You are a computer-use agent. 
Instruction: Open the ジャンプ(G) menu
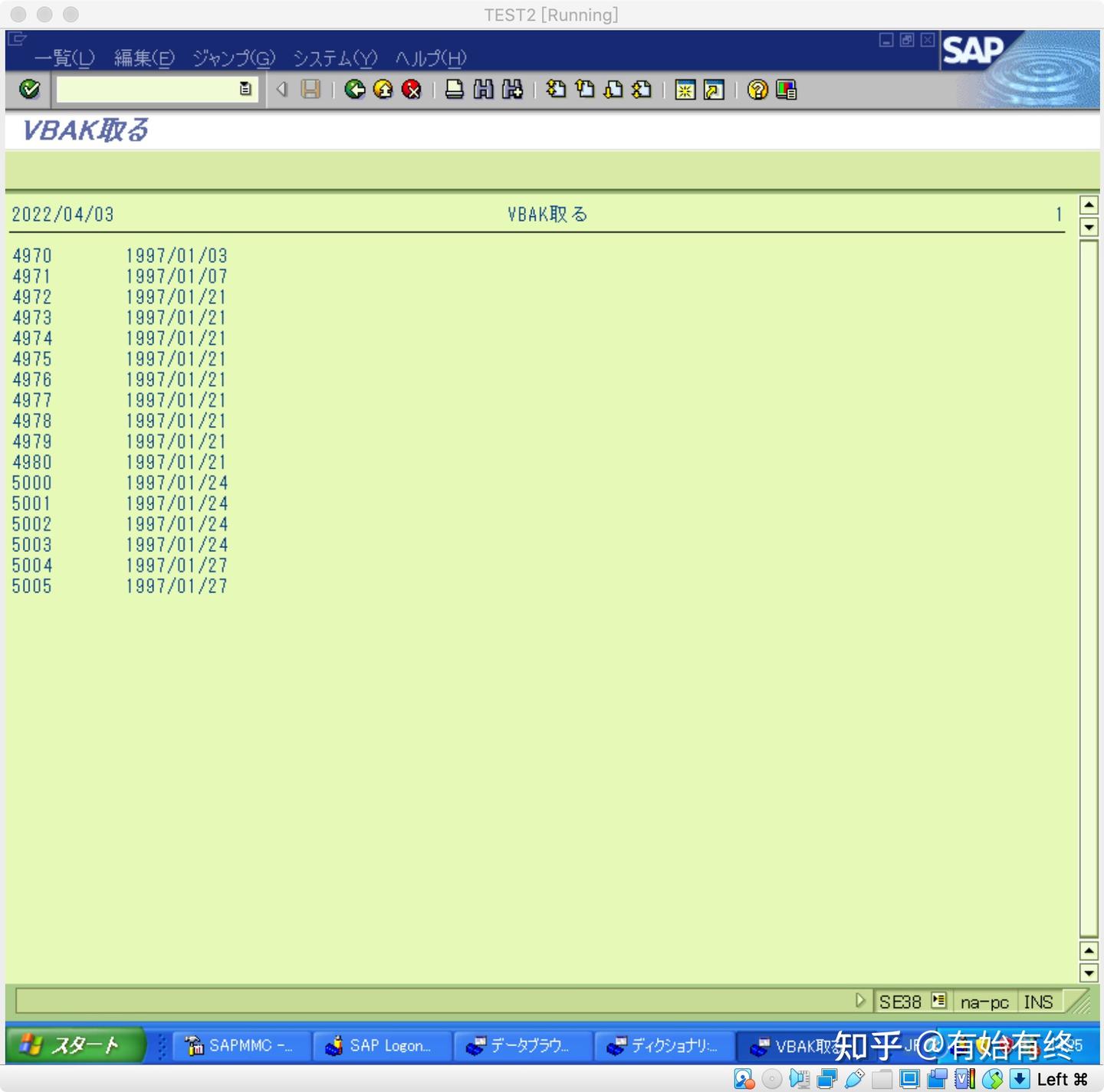234,58
